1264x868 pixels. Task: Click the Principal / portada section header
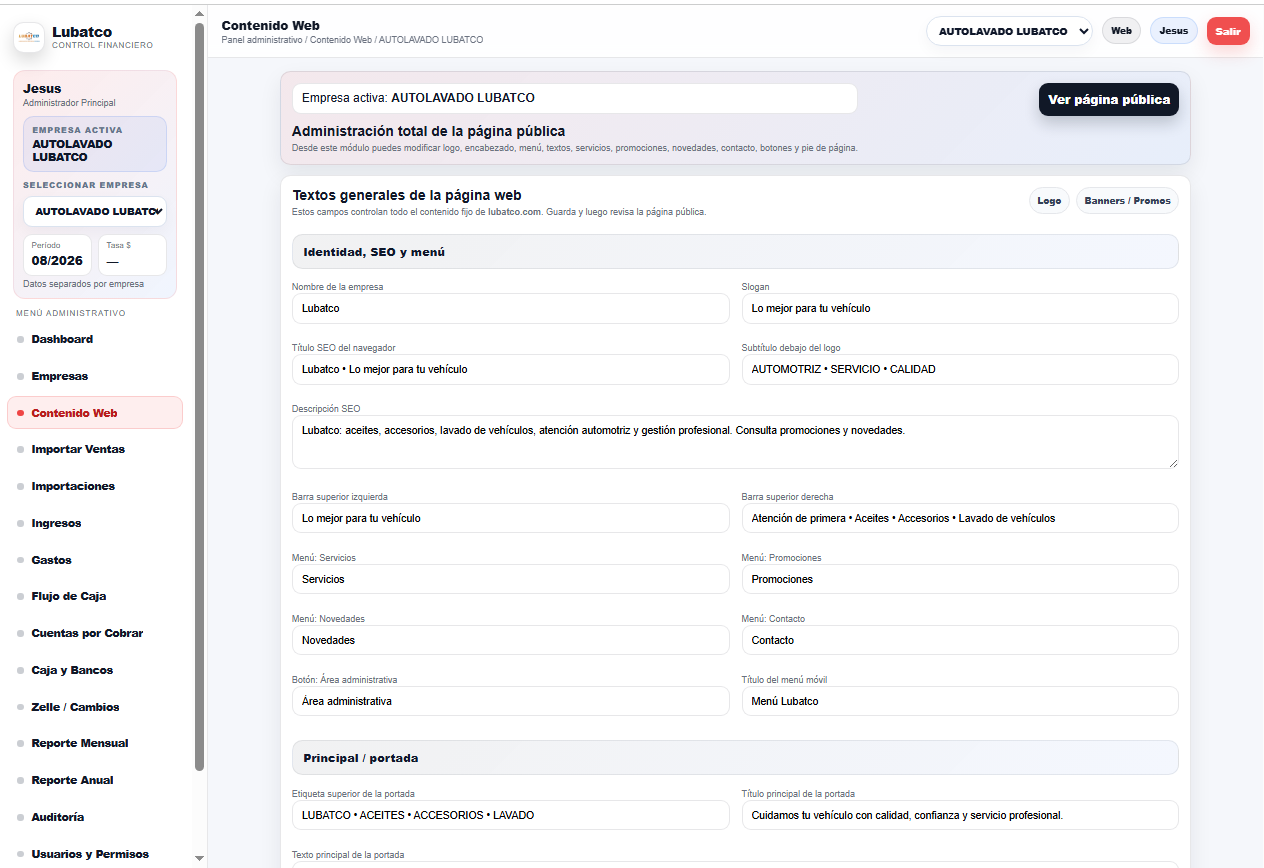(735, 758)
